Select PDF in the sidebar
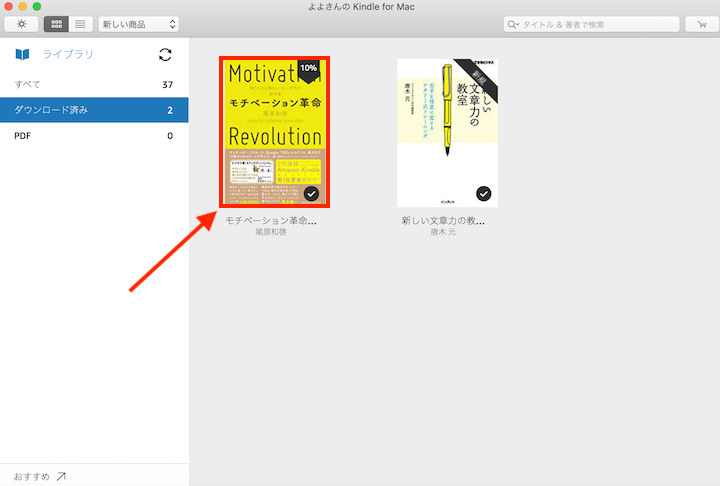The image size is (720, 486). (94, 136)
